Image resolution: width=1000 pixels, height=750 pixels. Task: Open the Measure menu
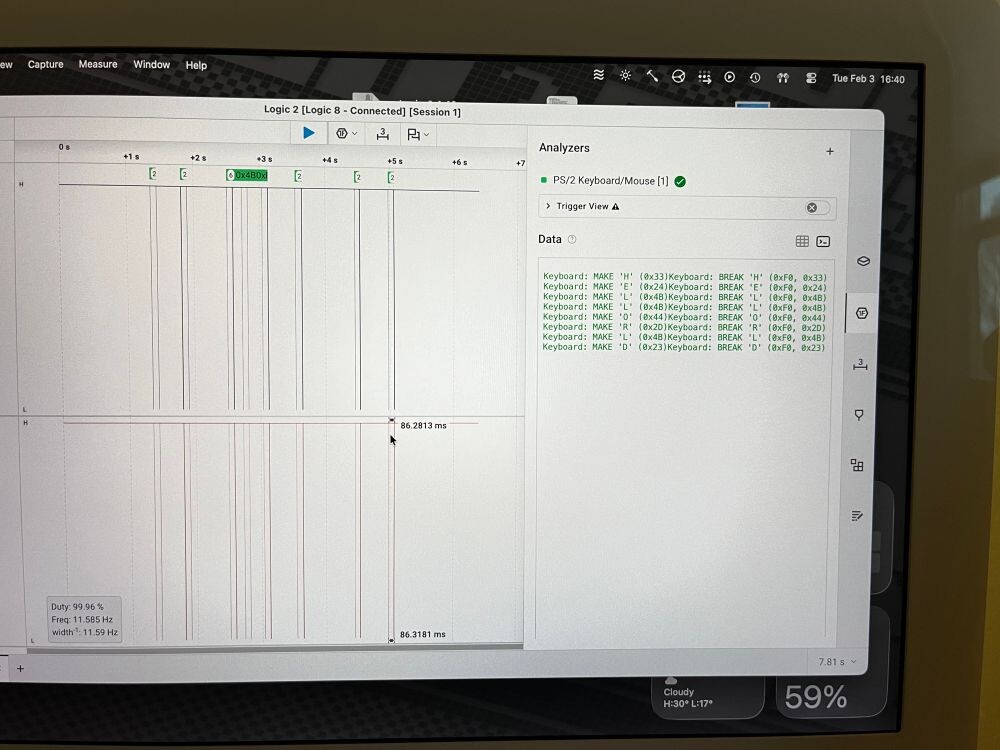[98, 64]
